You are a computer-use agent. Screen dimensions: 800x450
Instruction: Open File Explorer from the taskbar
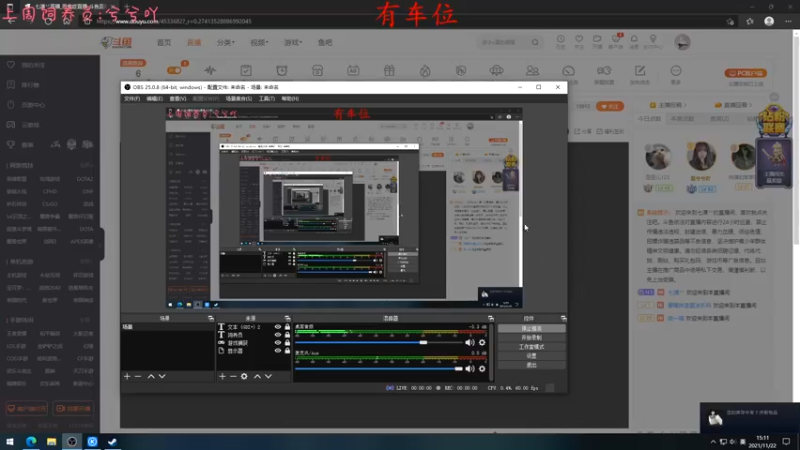click(x=52, y=441)
